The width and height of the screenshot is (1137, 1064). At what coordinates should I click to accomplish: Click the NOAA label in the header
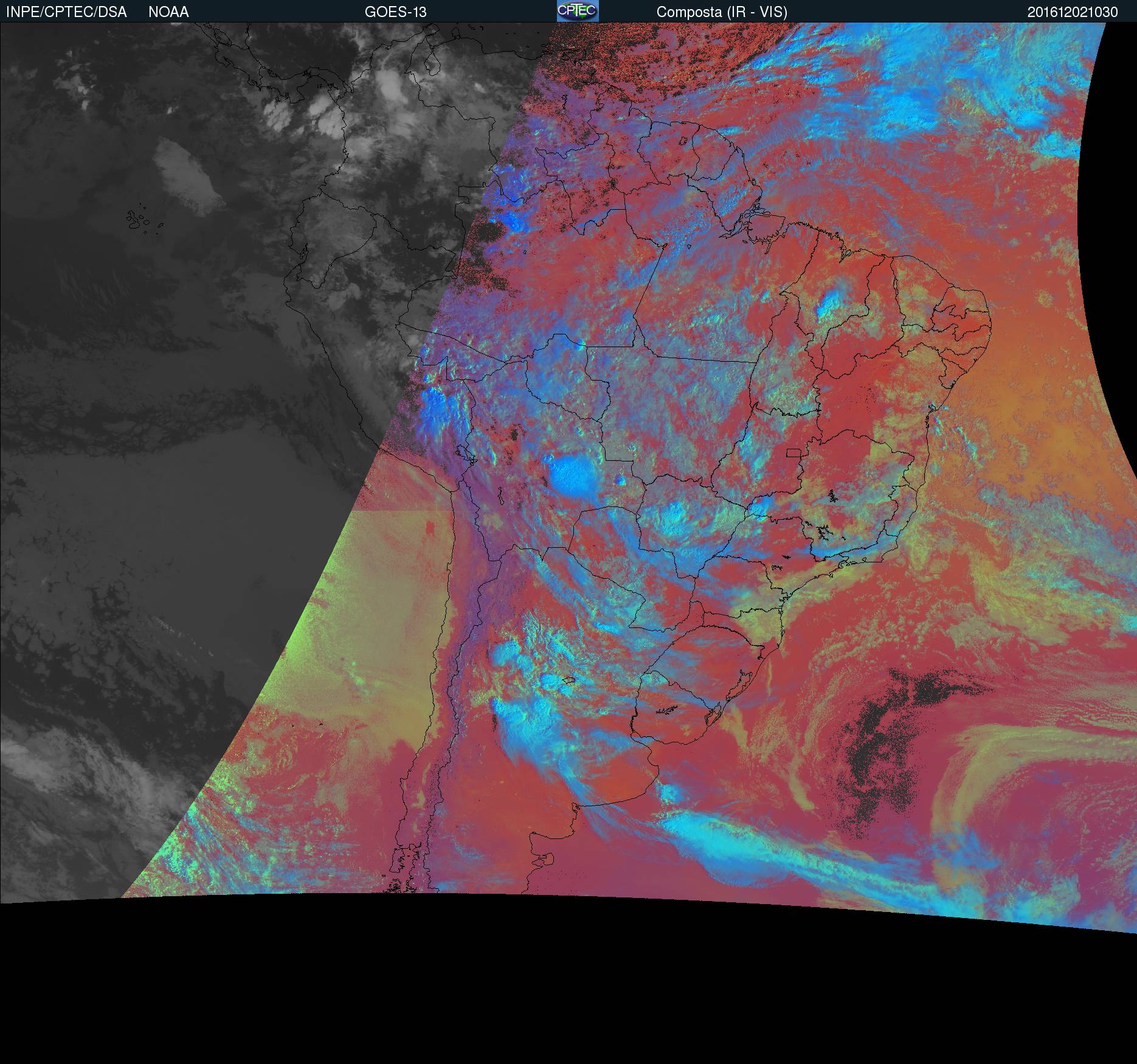[x=168, y=12]
